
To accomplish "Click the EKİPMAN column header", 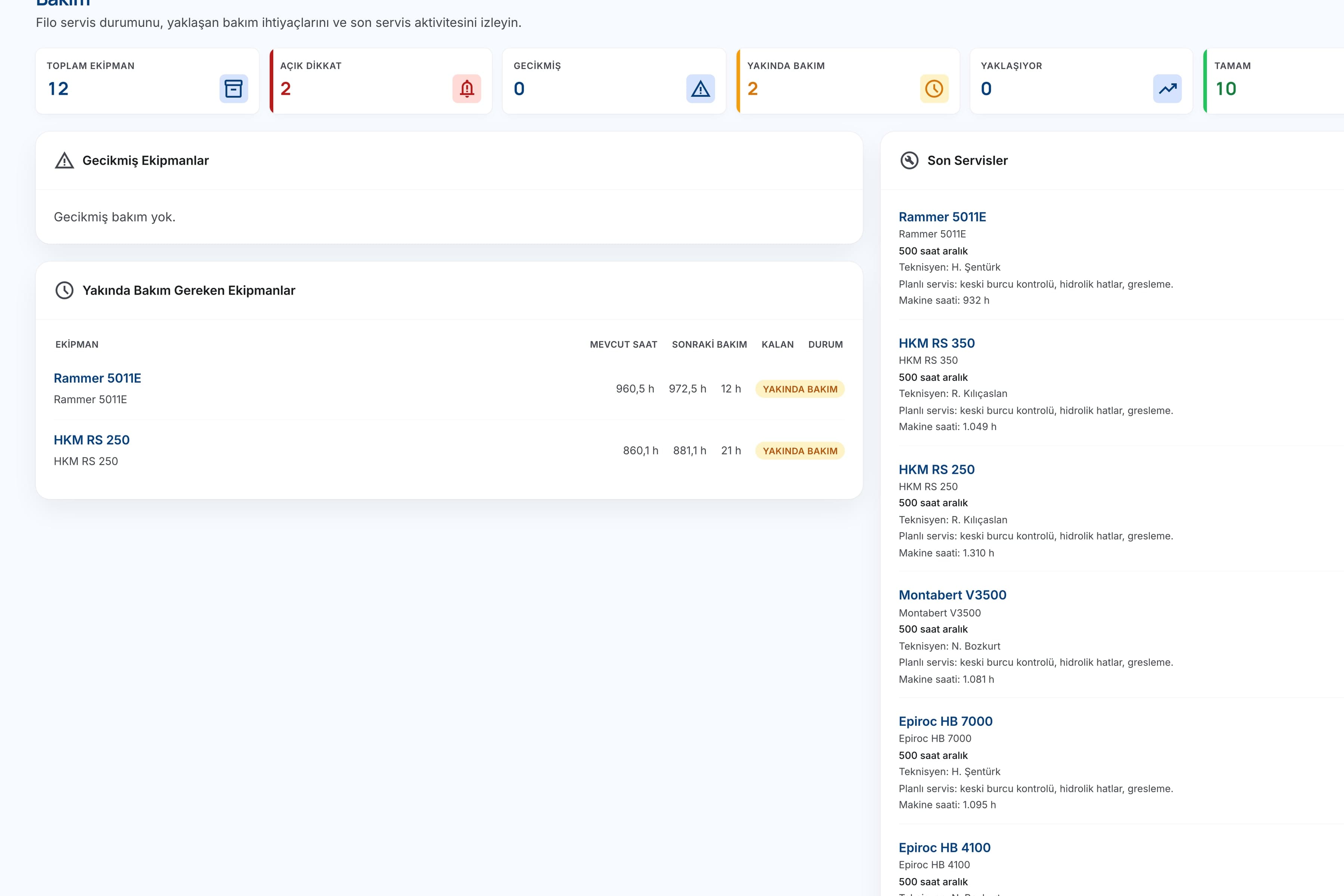I will point(77,345).
